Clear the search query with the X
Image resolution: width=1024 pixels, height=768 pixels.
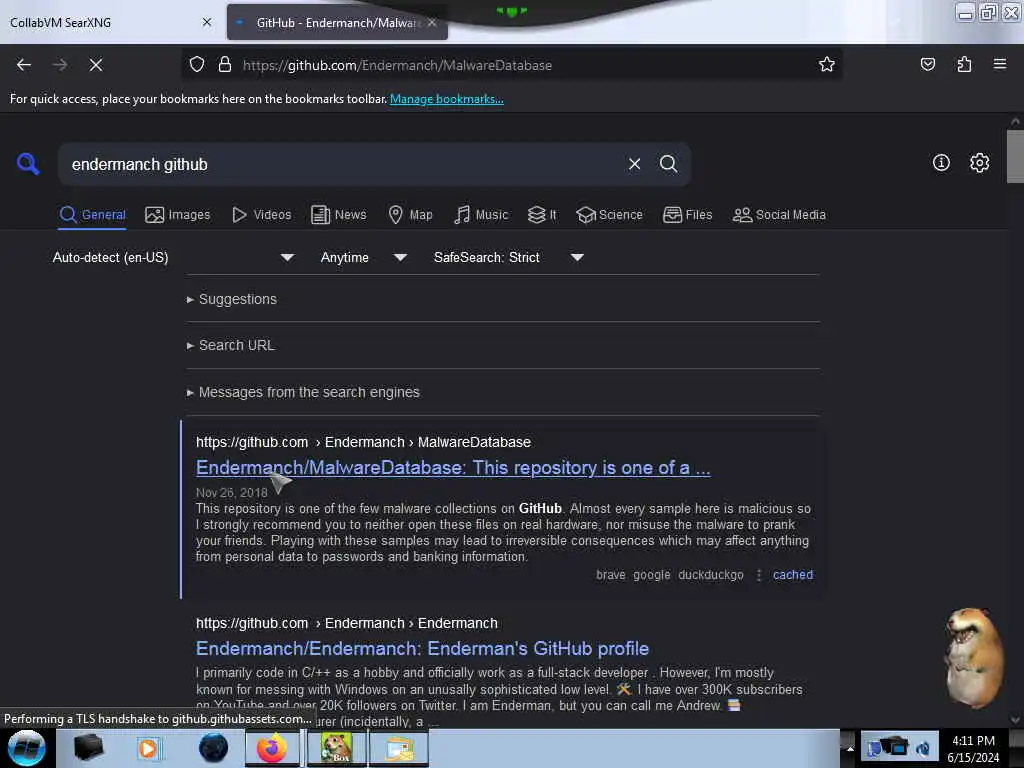click(634, 164)
